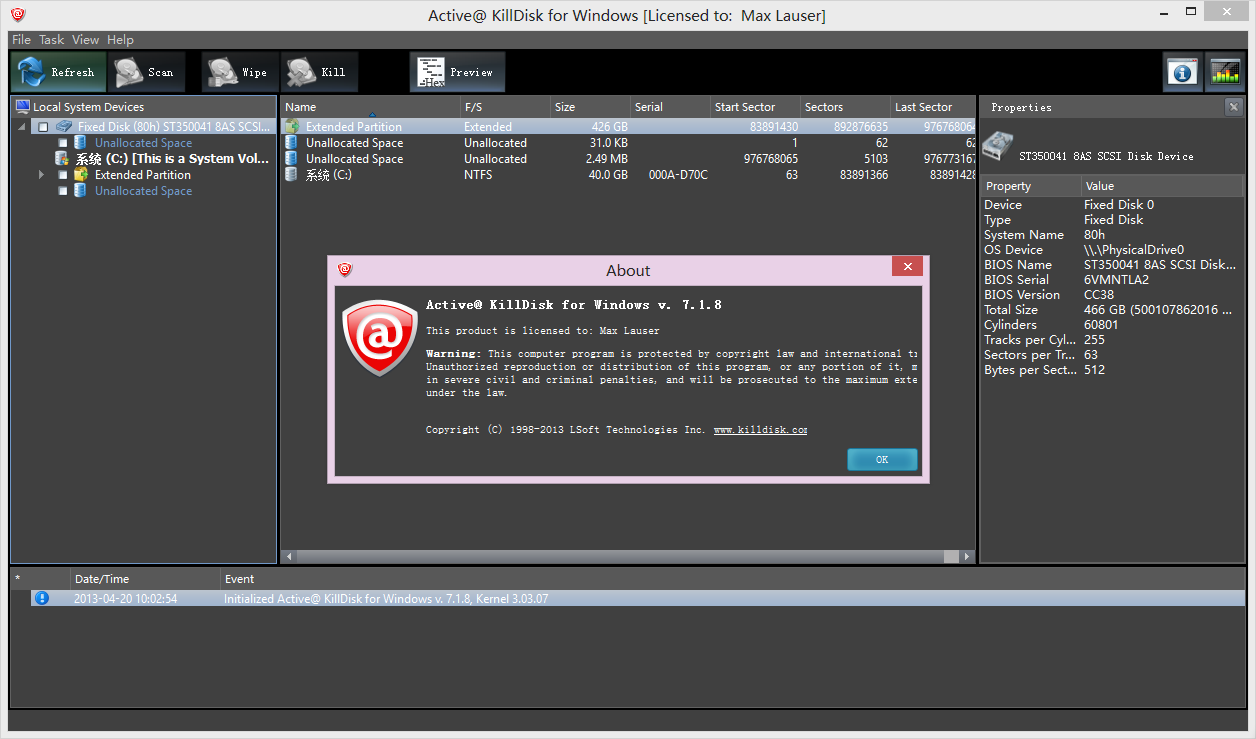Viewport: 1256px width, 739px height.
Task: Click the NTFS volume icon in list
Action: tap(292, 175)
